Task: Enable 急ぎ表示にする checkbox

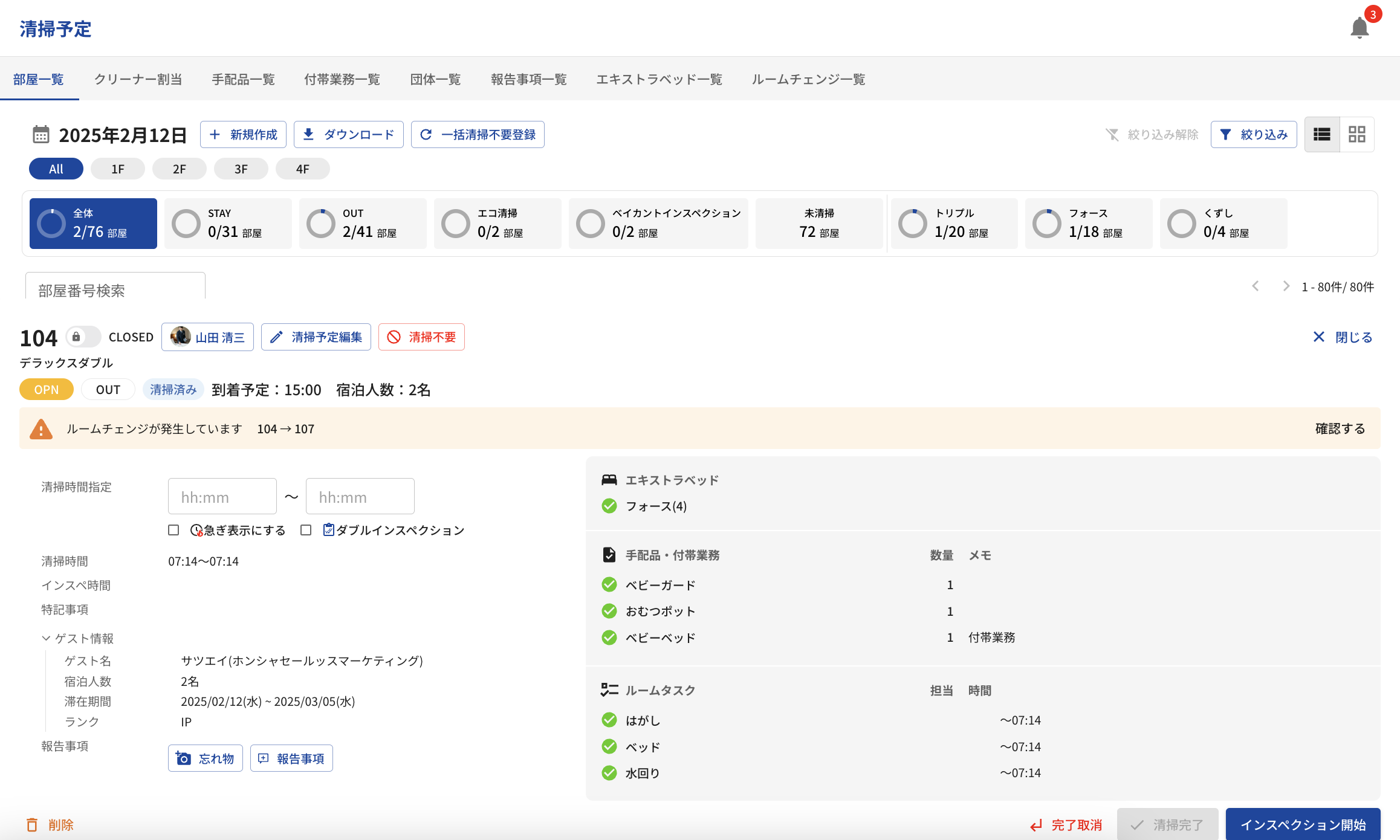Action: pos(173,530)
